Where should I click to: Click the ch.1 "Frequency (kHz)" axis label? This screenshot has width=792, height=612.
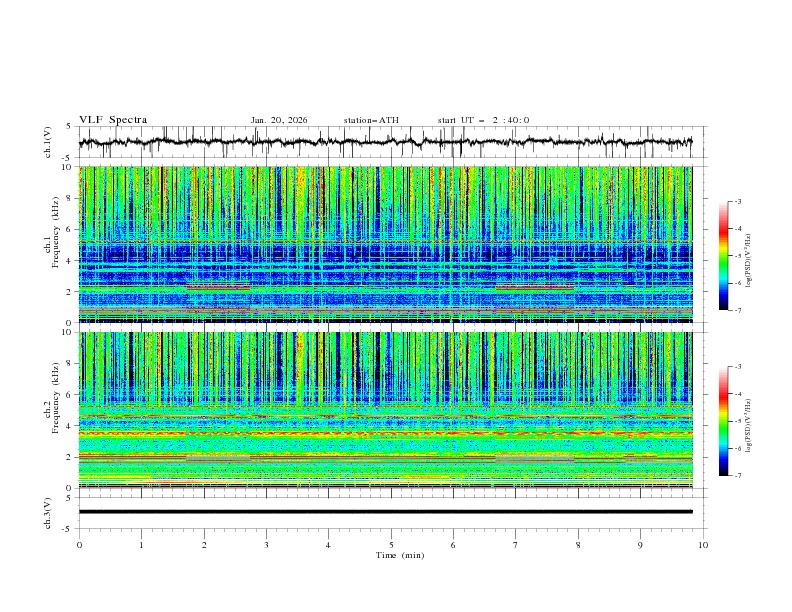[56, 231]
